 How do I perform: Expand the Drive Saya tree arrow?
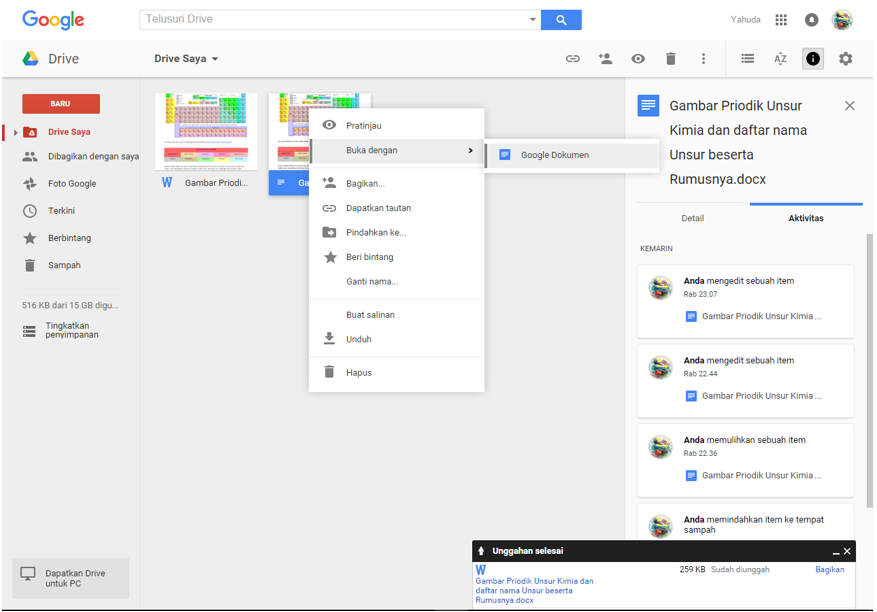[x=16, y=133]
